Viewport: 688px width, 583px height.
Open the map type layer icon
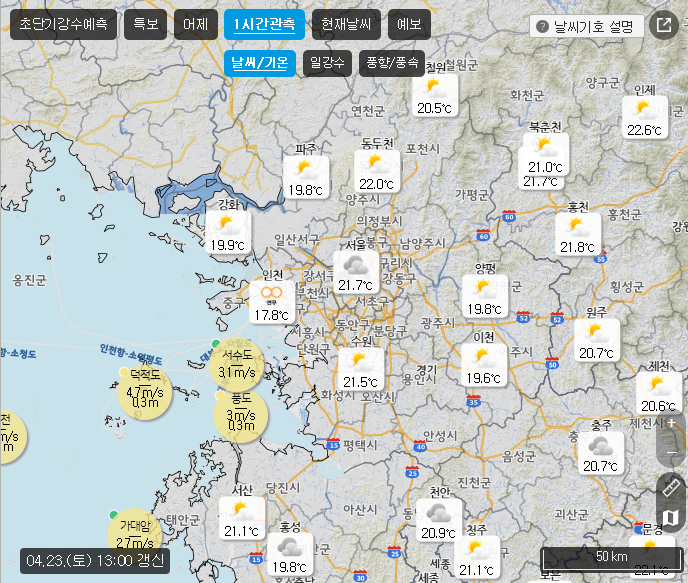(x=671, y=518)
